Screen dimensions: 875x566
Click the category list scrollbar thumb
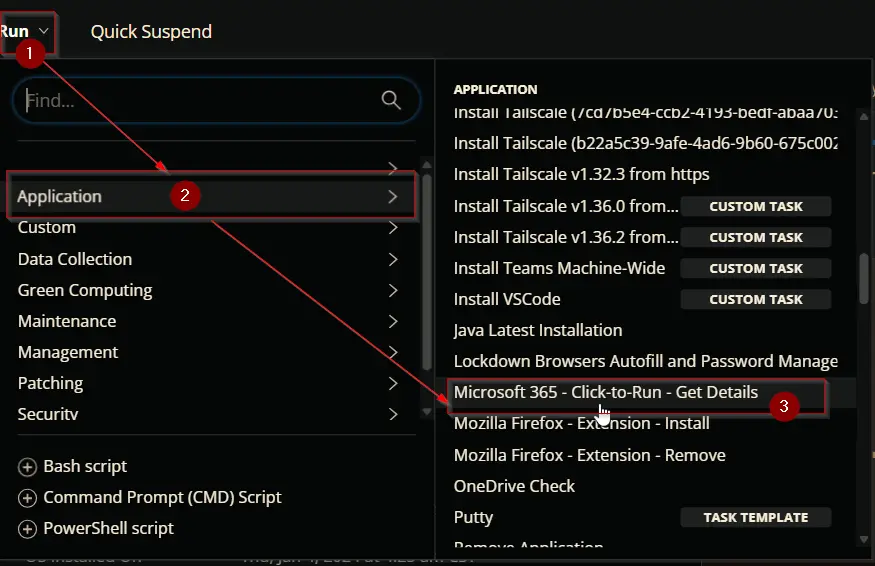[x=427, y=271]
